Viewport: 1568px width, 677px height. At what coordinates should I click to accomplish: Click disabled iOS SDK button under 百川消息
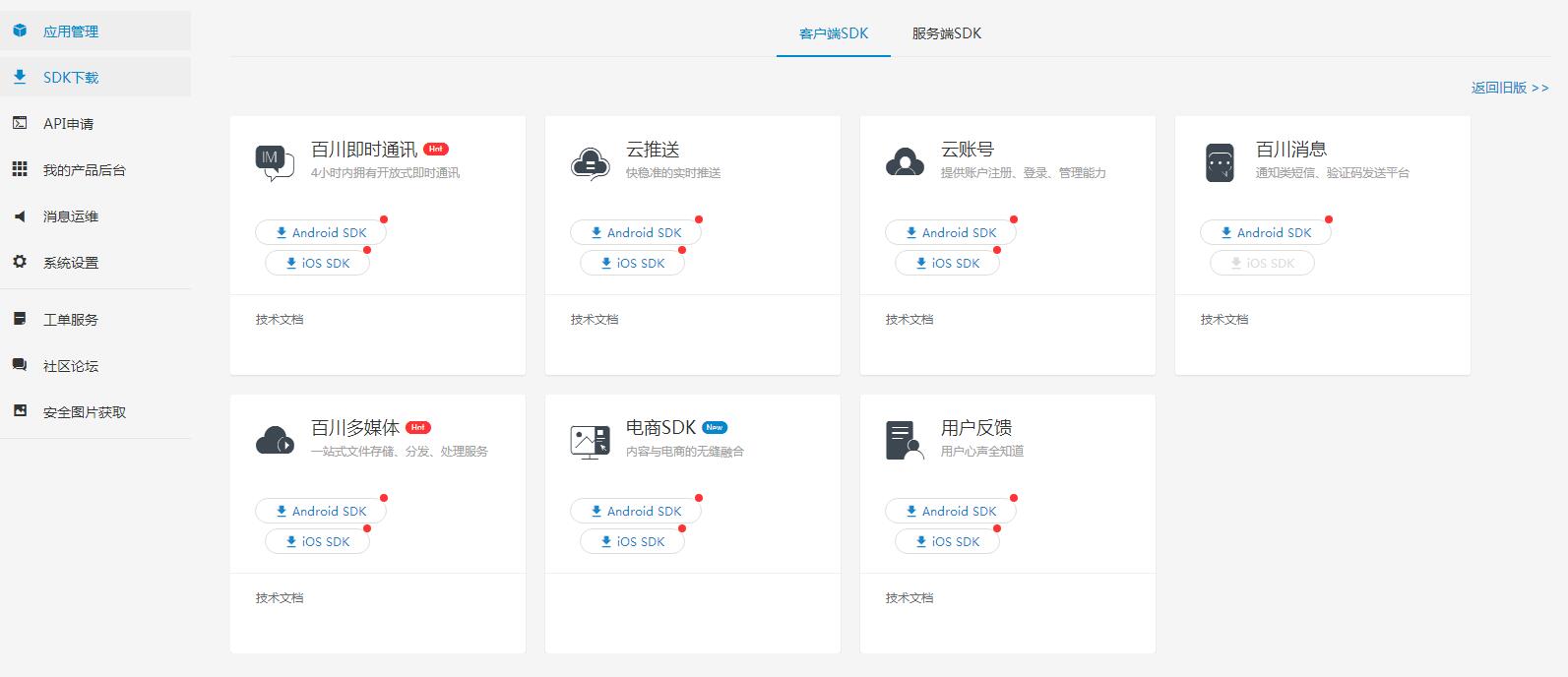click(1262, 263)
